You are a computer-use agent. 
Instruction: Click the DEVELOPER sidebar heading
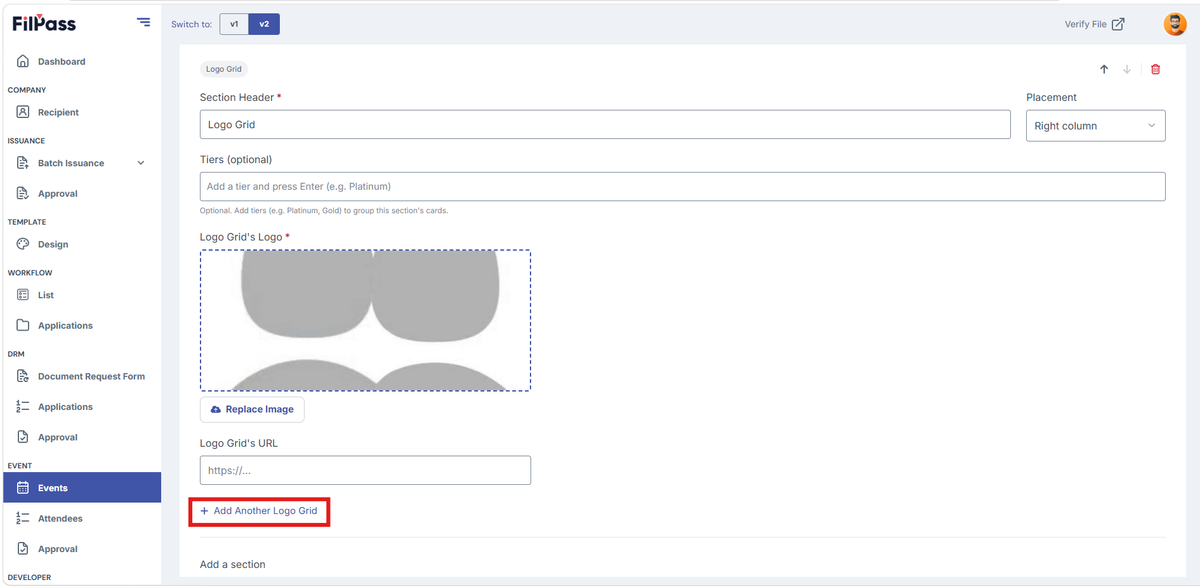(x=29, y=578)
